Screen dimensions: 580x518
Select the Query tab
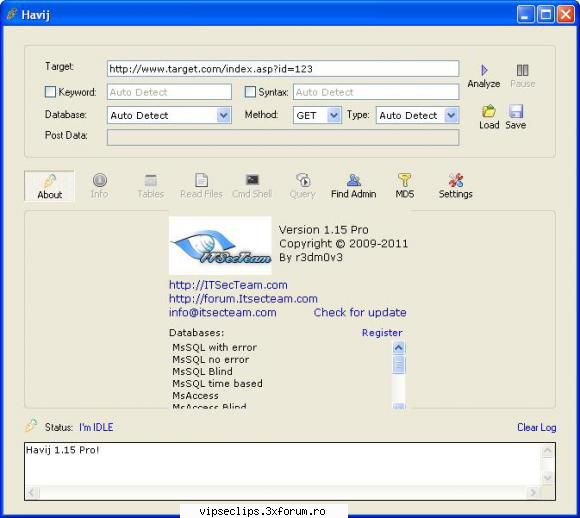click(303, 186)
